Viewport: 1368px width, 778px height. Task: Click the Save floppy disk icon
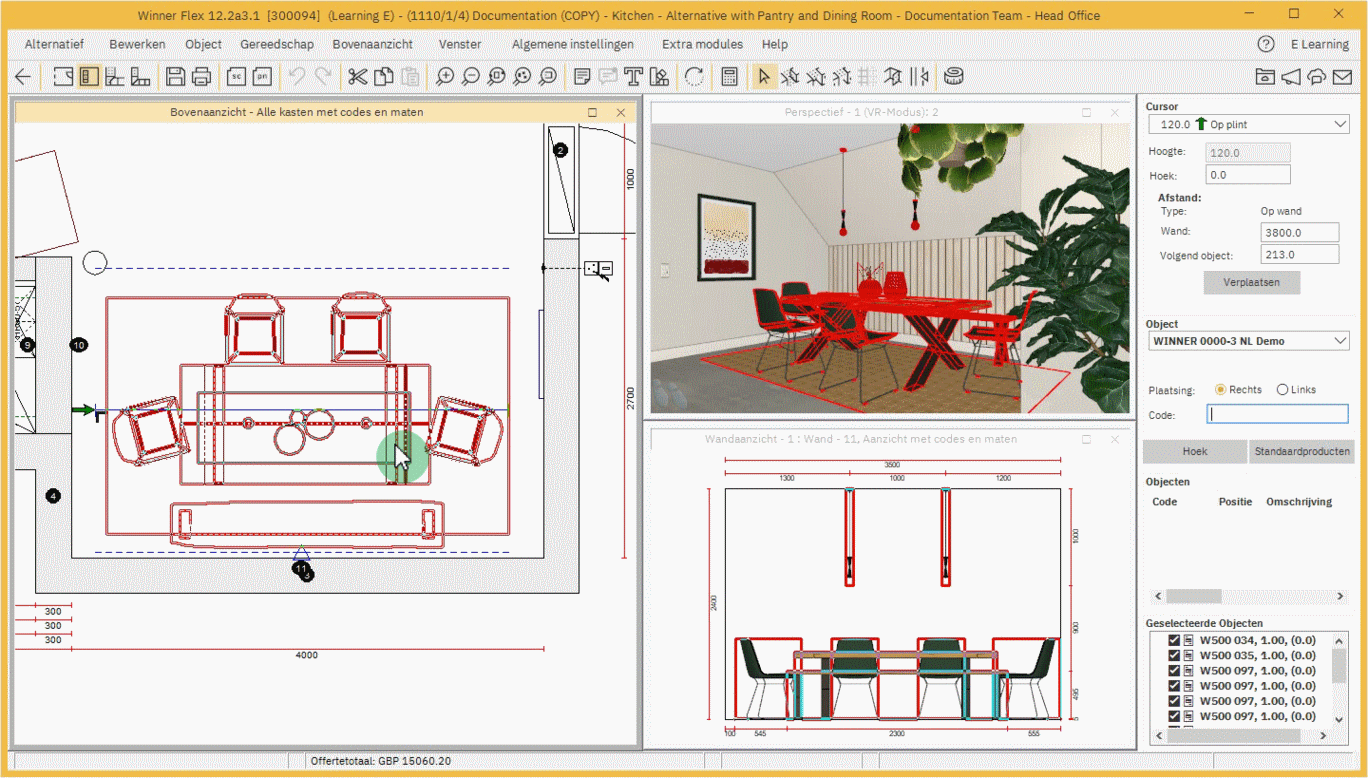176,77
